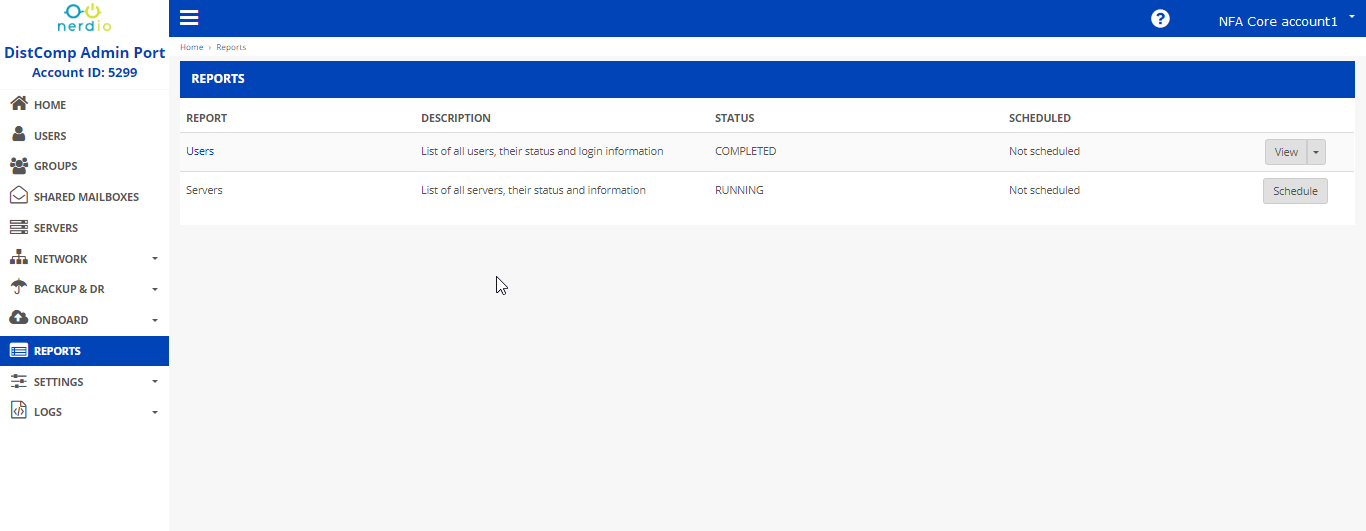Screen dimensions: 1366x531
Task: Click the Servers rack icon
Action: 18,228
